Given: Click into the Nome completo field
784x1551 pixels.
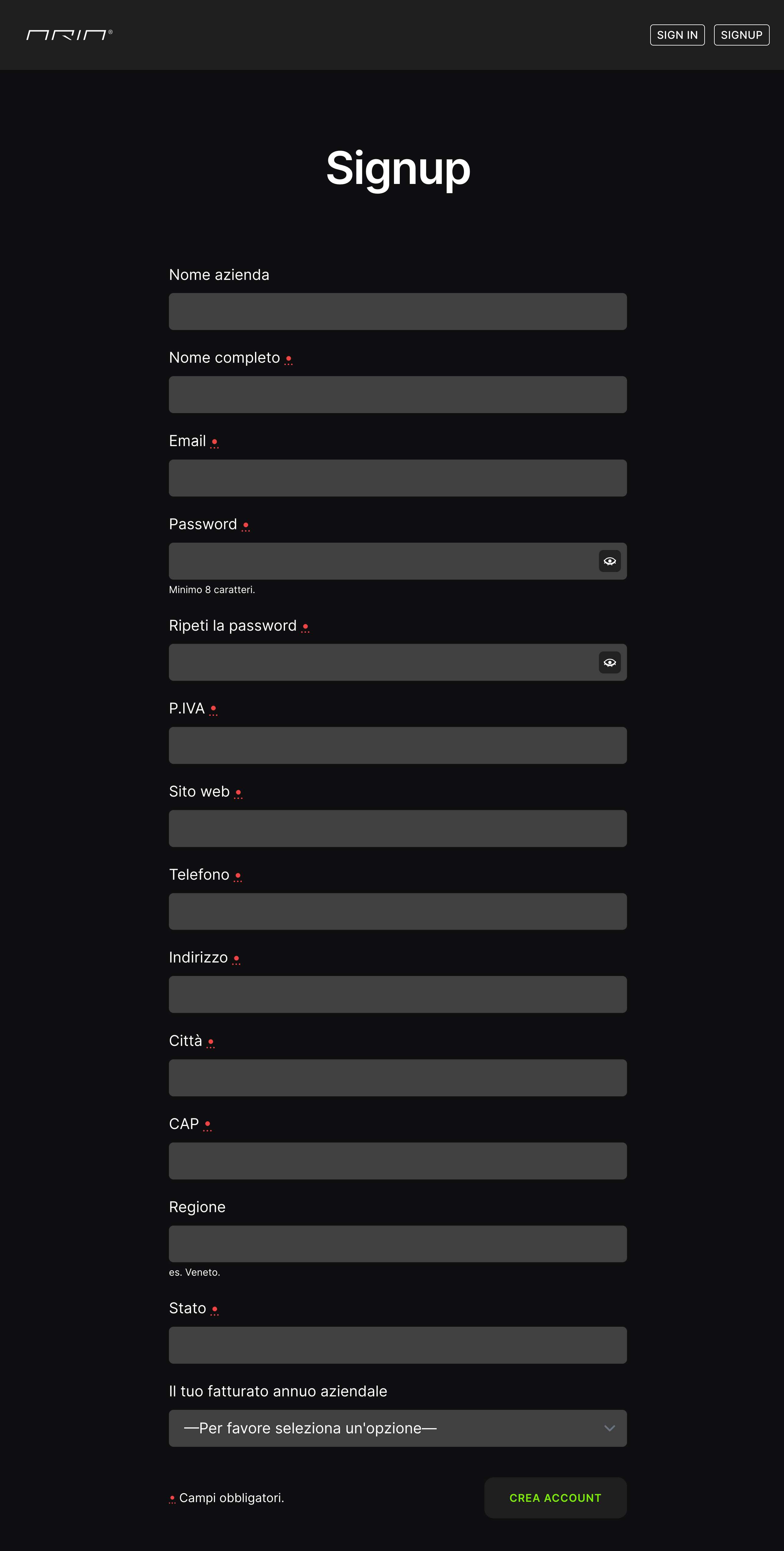Looking at the screenshot, I should (x=398, y=394).
